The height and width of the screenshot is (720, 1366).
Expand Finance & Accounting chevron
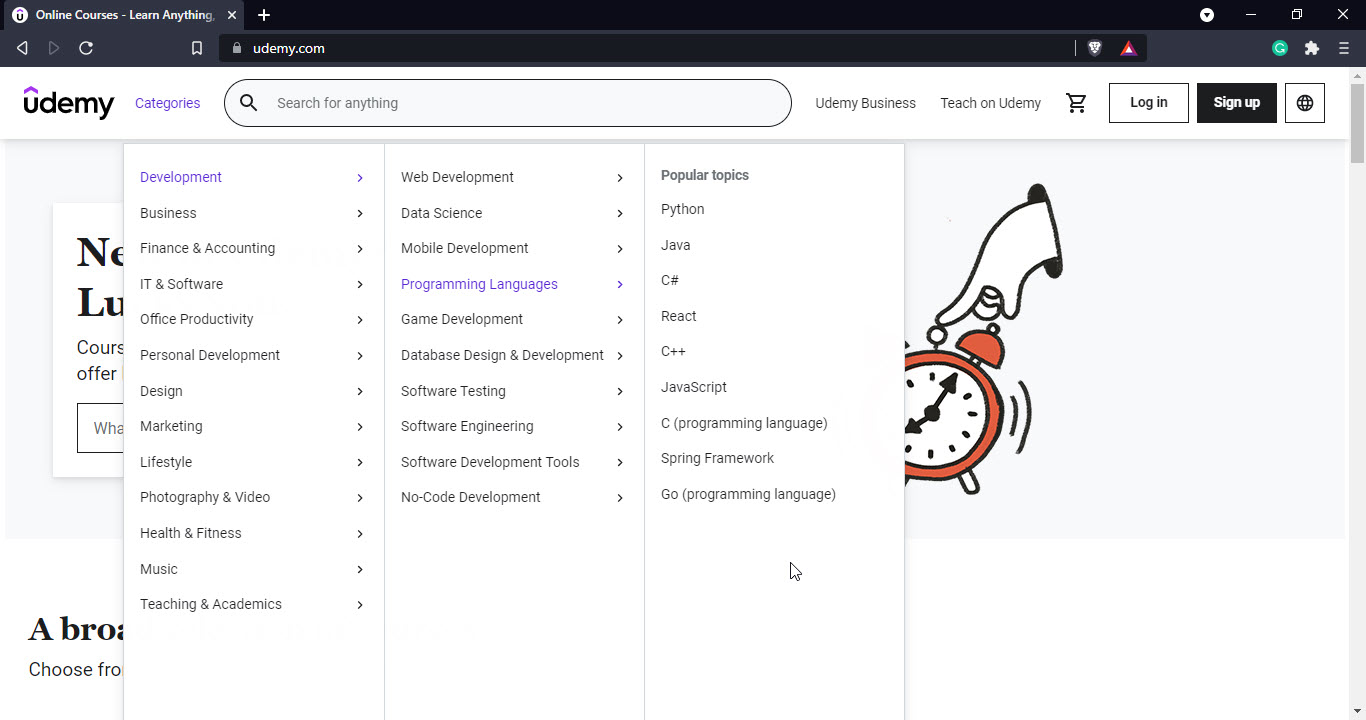click(360, 249)
